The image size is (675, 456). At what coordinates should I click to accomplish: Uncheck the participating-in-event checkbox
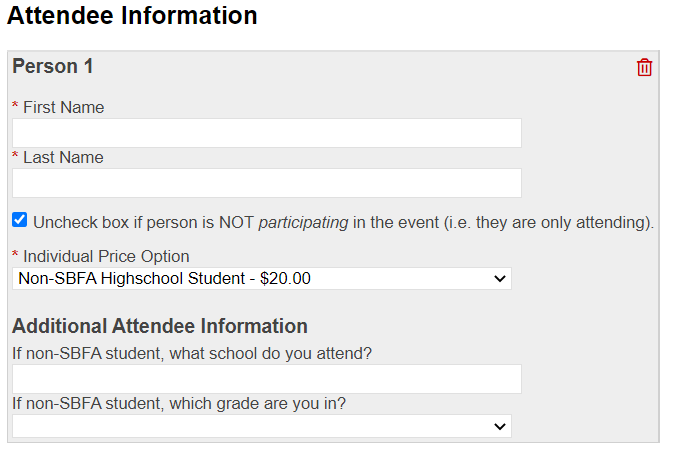(20, 220)
